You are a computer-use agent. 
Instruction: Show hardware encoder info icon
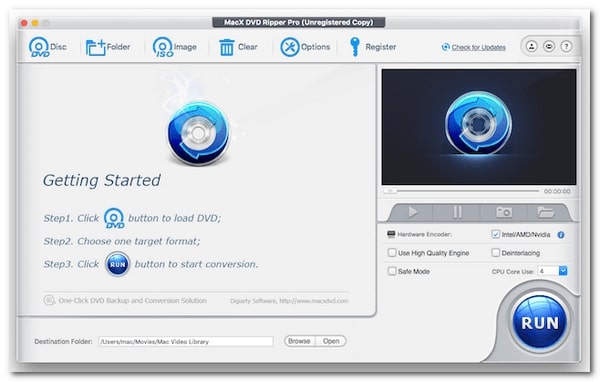pyautogui.click(x=561, y=235)
